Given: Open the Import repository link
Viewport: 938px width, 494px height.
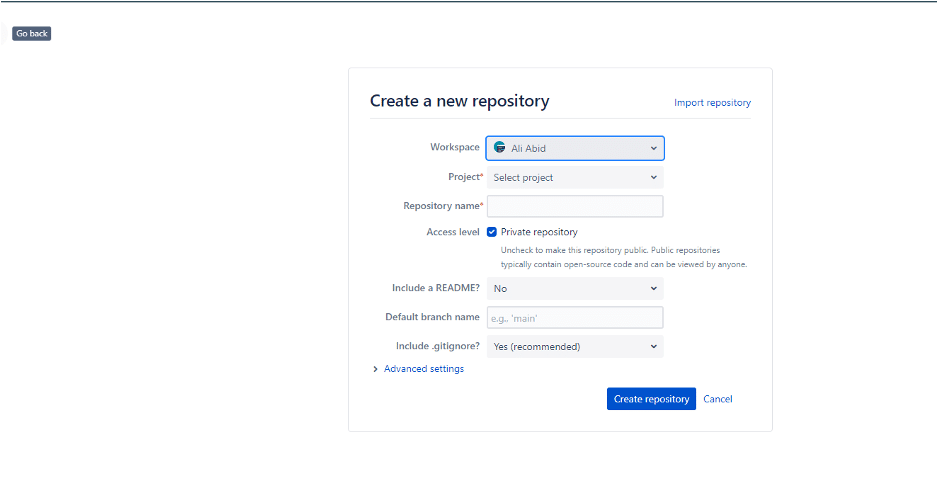Looking at the screenshot, I should pos(712,103).
